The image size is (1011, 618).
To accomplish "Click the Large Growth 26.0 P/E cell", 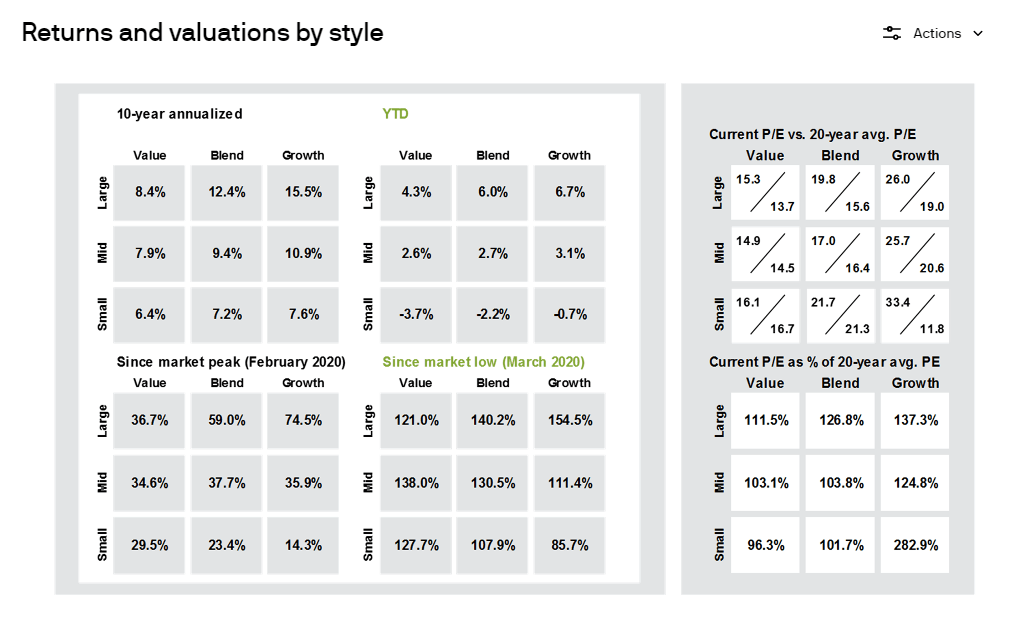I will pos(914,192).
